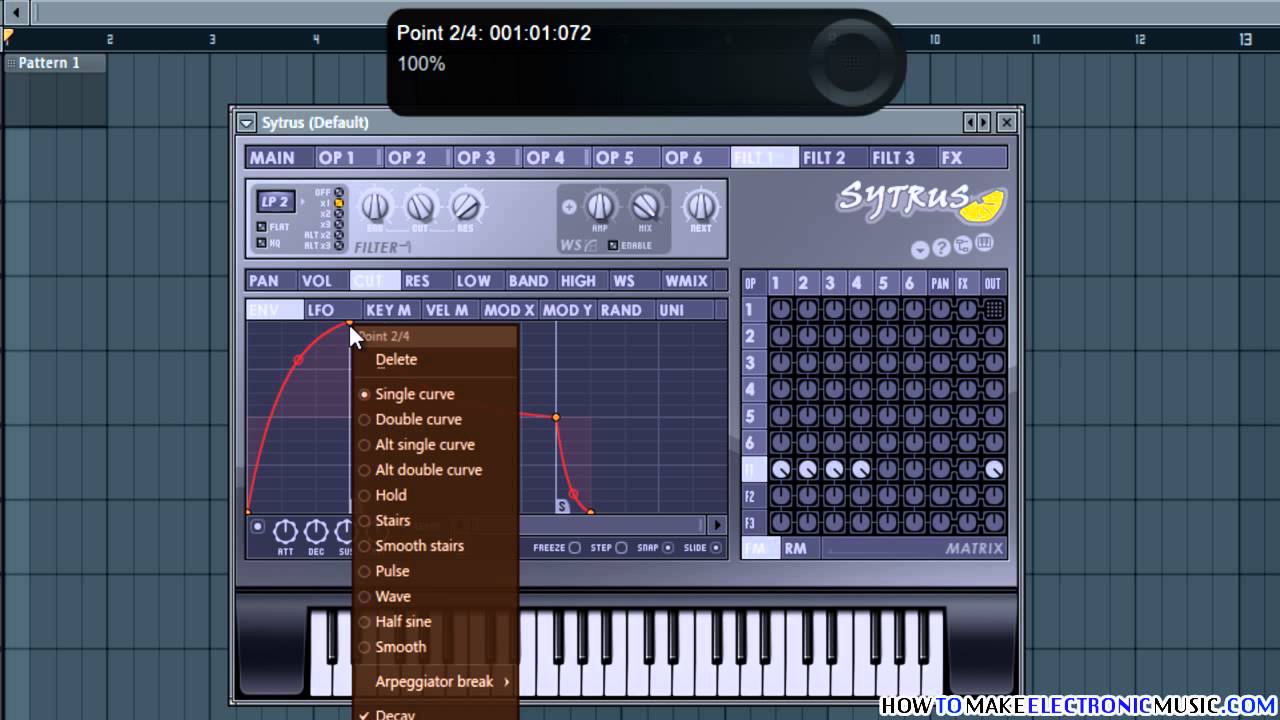Click the playlist back arrow at top-left
Image resolution: width=1280 pixels, height=720 pixels.
[x=15, y=12]
